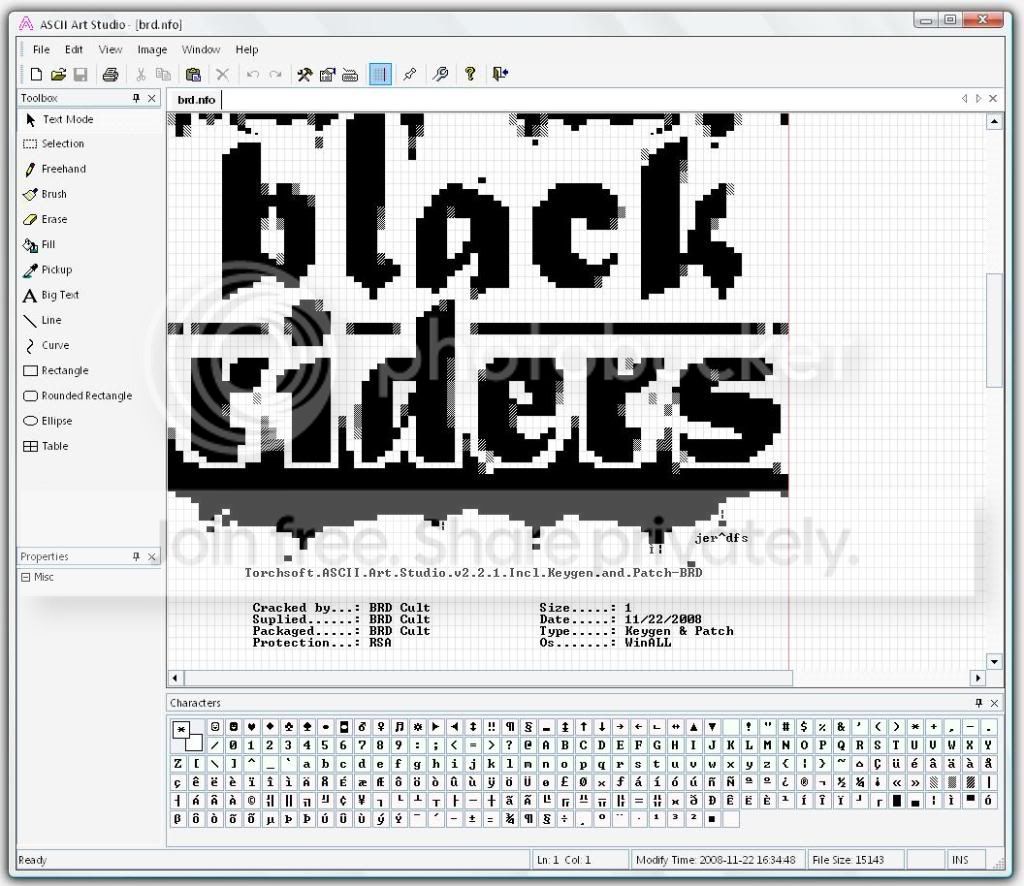
Task: Click the Delete X toolbar icon
Action: pyautogui.click(x=223, y=74)
